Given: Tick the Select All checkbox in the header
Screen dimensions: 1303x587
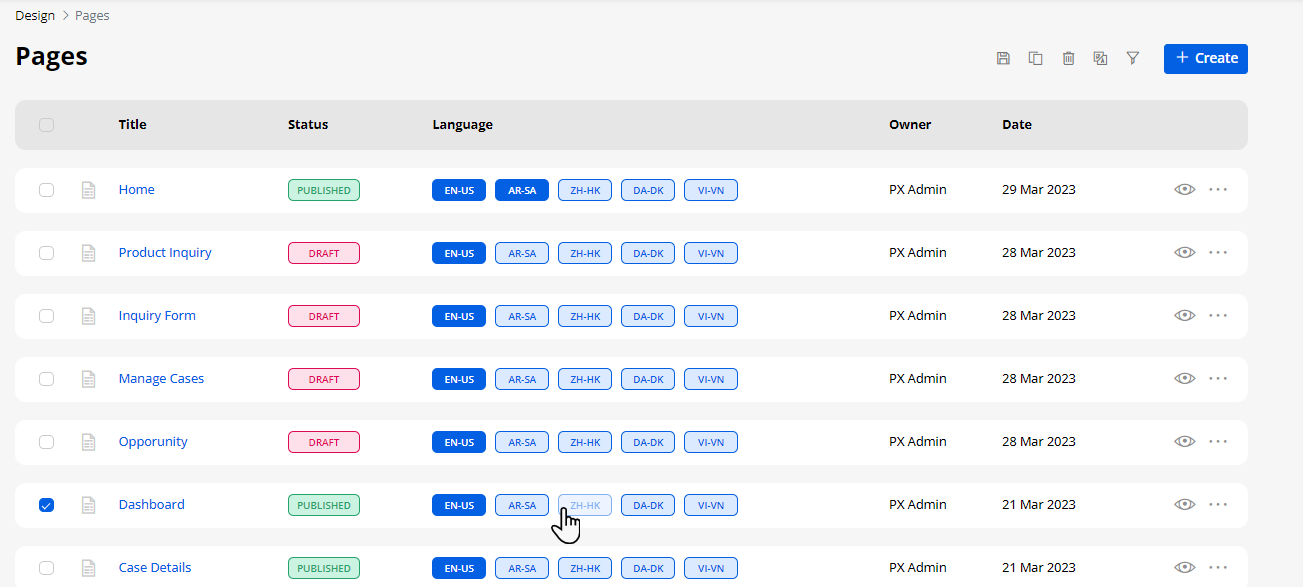Looking at the screenshot, I should tap(46, 125).
